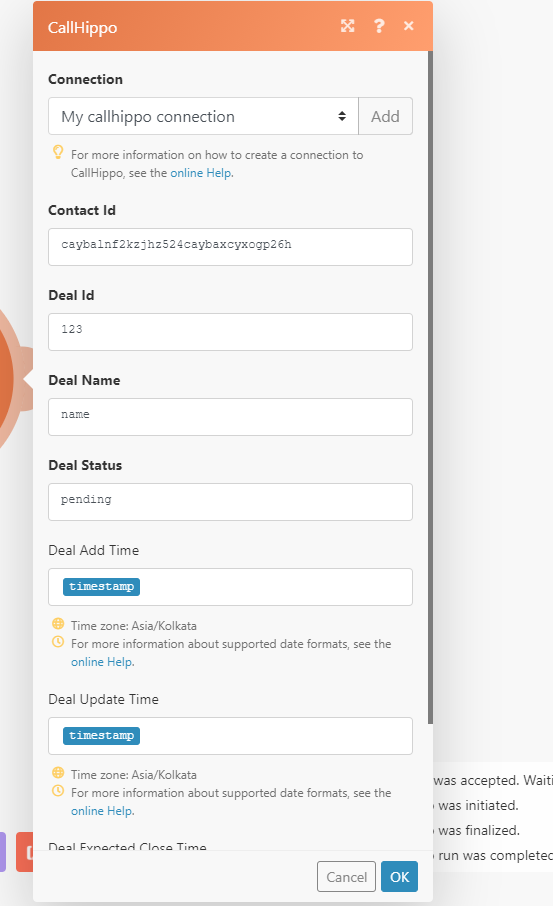Screen dimensions: 553x906
Task: Click clock icon under Deal Update Time
Action: pos(58,790)
